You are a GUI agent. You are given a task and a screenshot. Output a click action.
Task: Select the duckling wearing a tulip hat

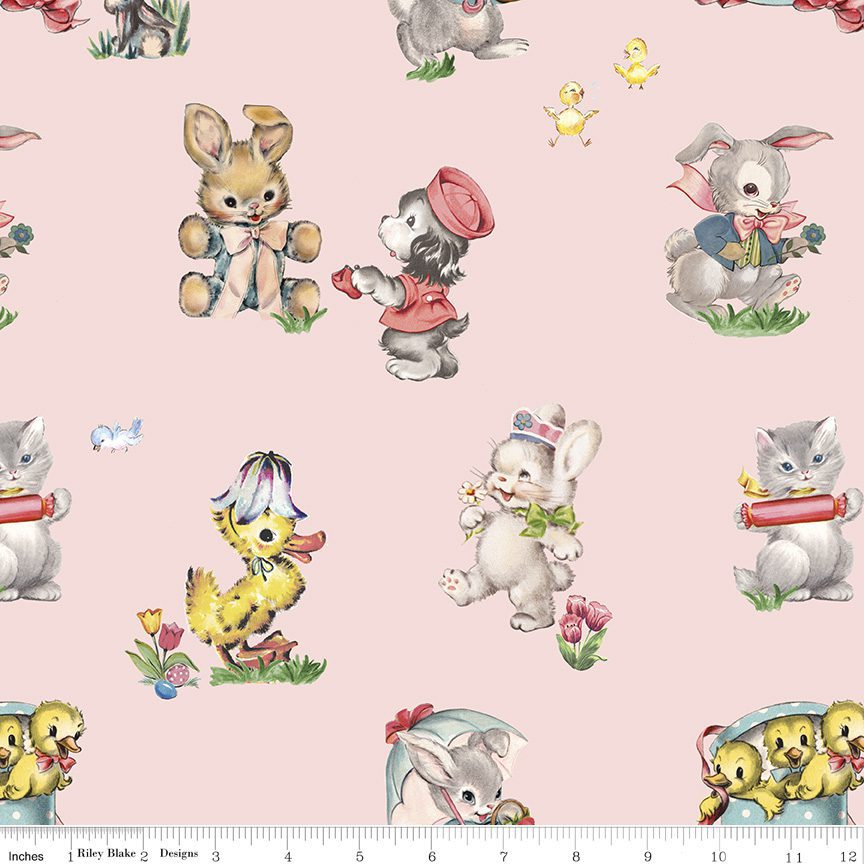255,568
